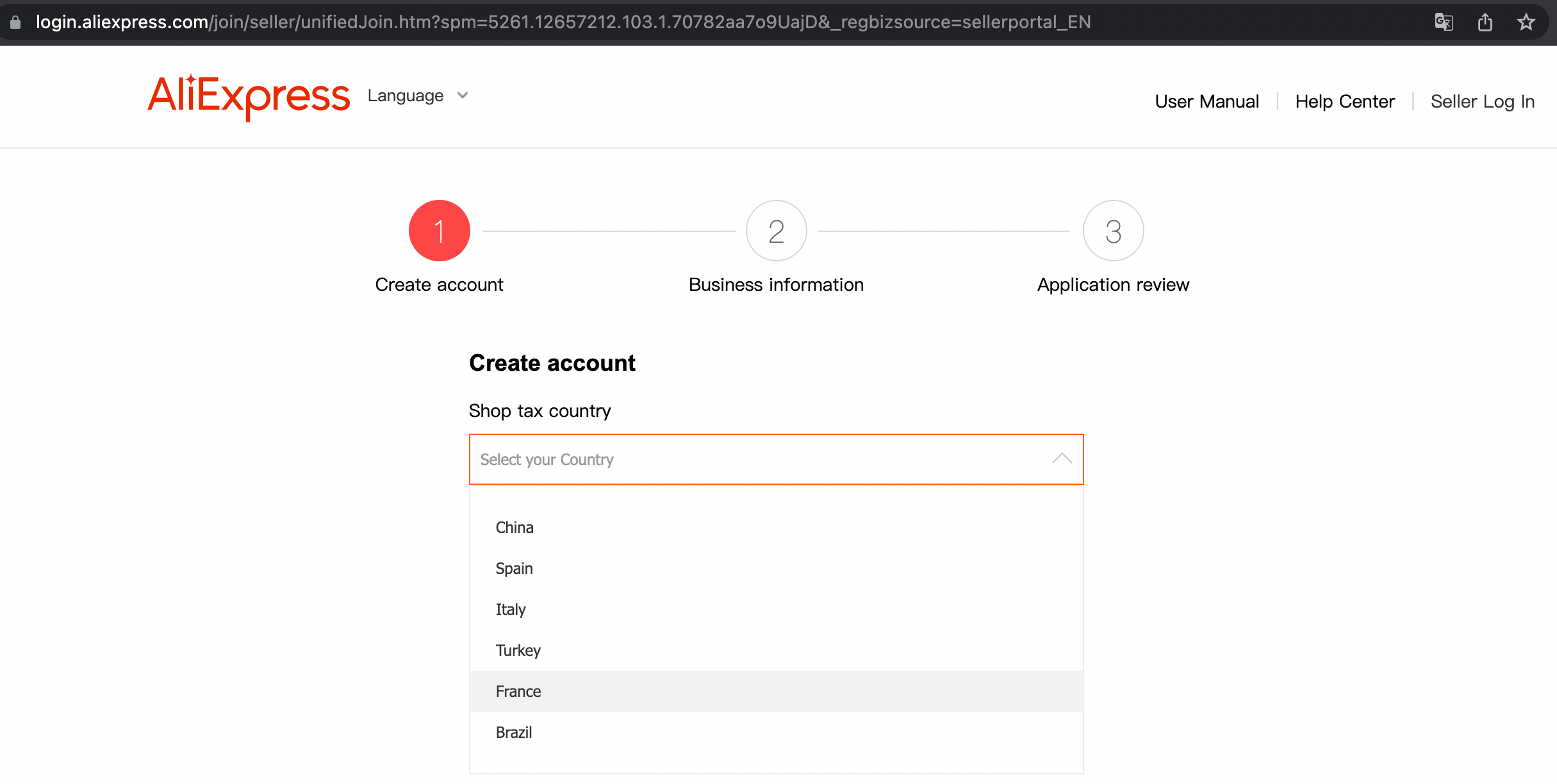
Task: Click the share icon in address bar
Action: click(1485, 22)
